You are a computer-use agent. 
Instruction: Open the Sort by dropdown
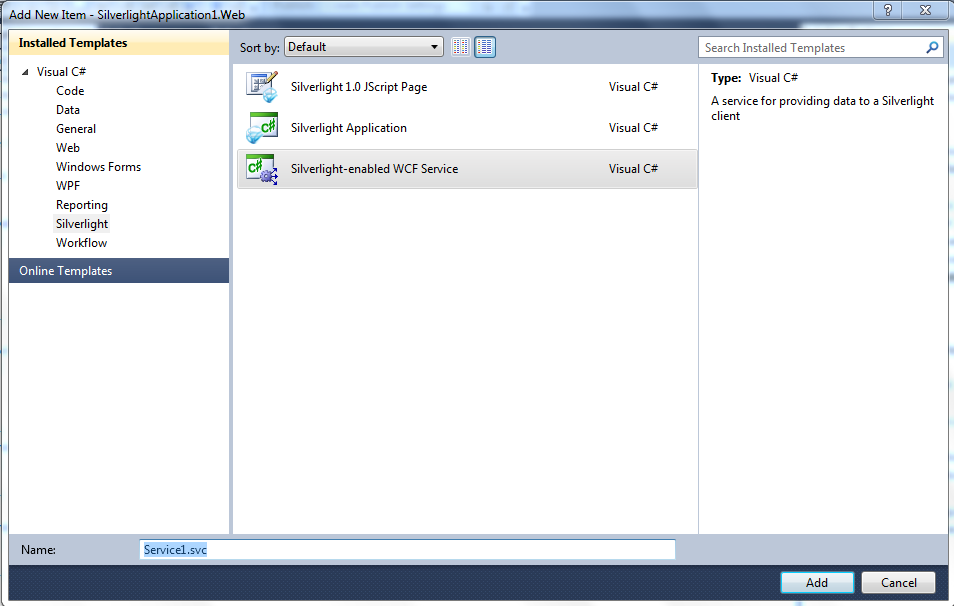(x=363, y=46)
